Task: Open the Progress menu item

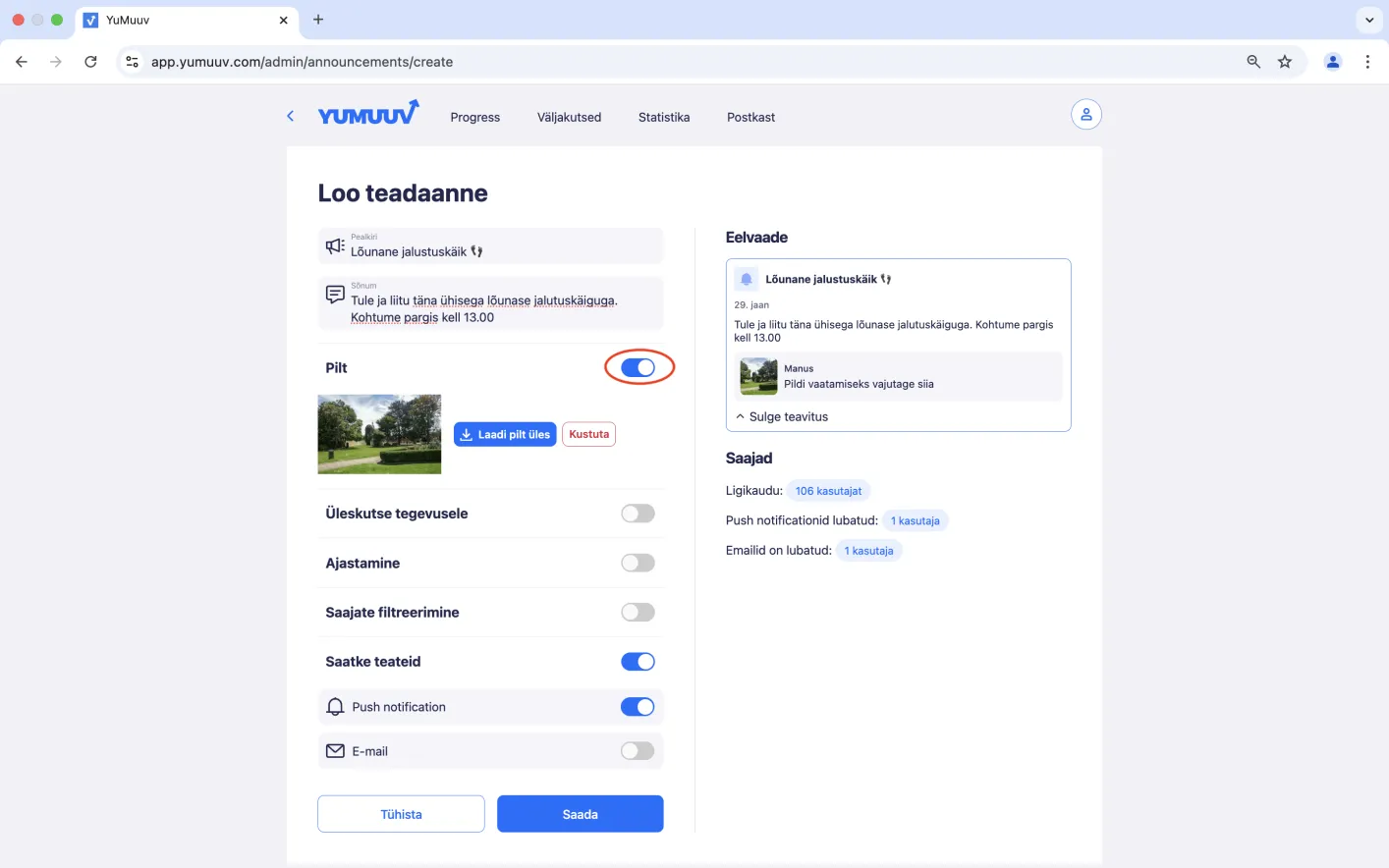Action: point(475,117)
